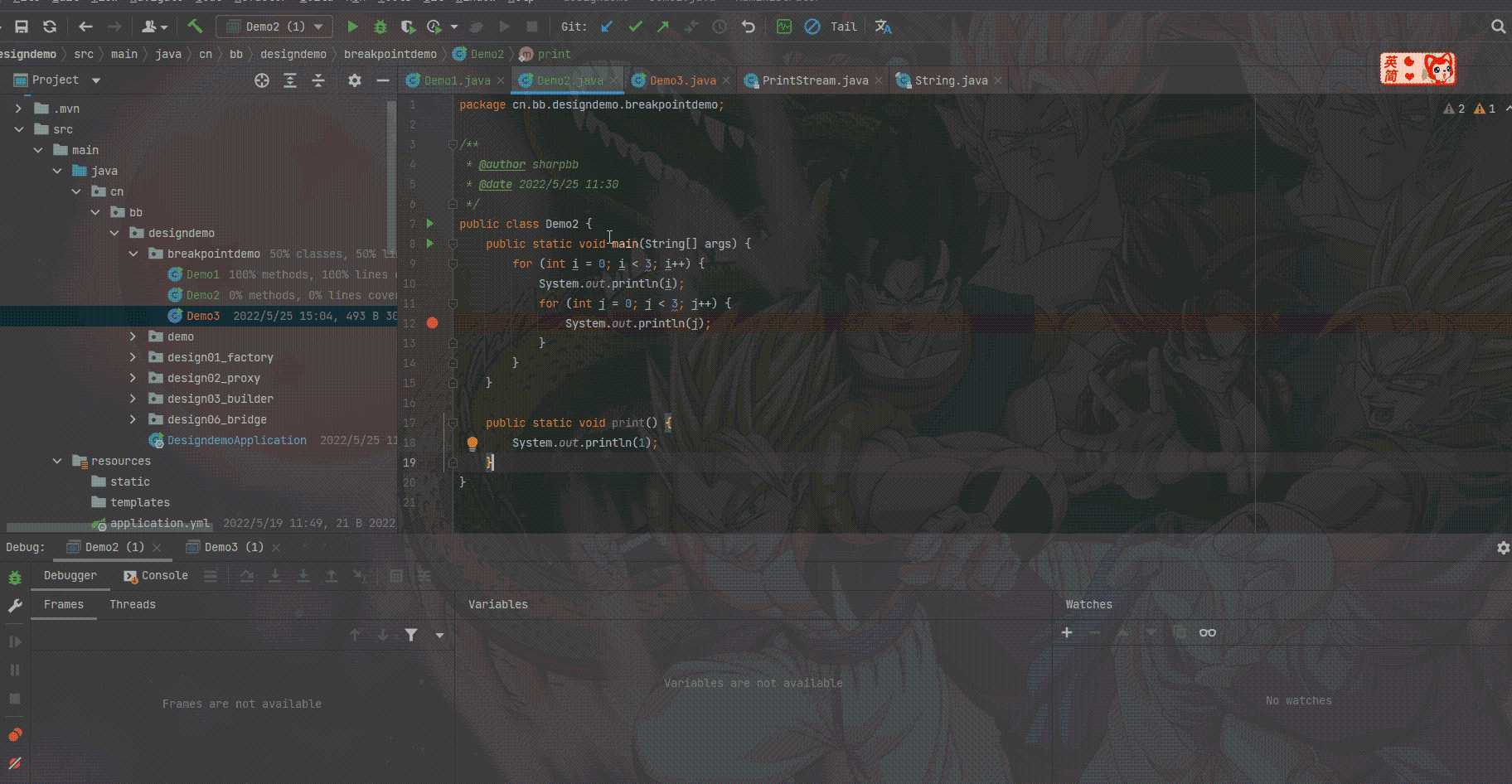Click the Synchronize/reload icon in toolbar

(x=50, y=27)
